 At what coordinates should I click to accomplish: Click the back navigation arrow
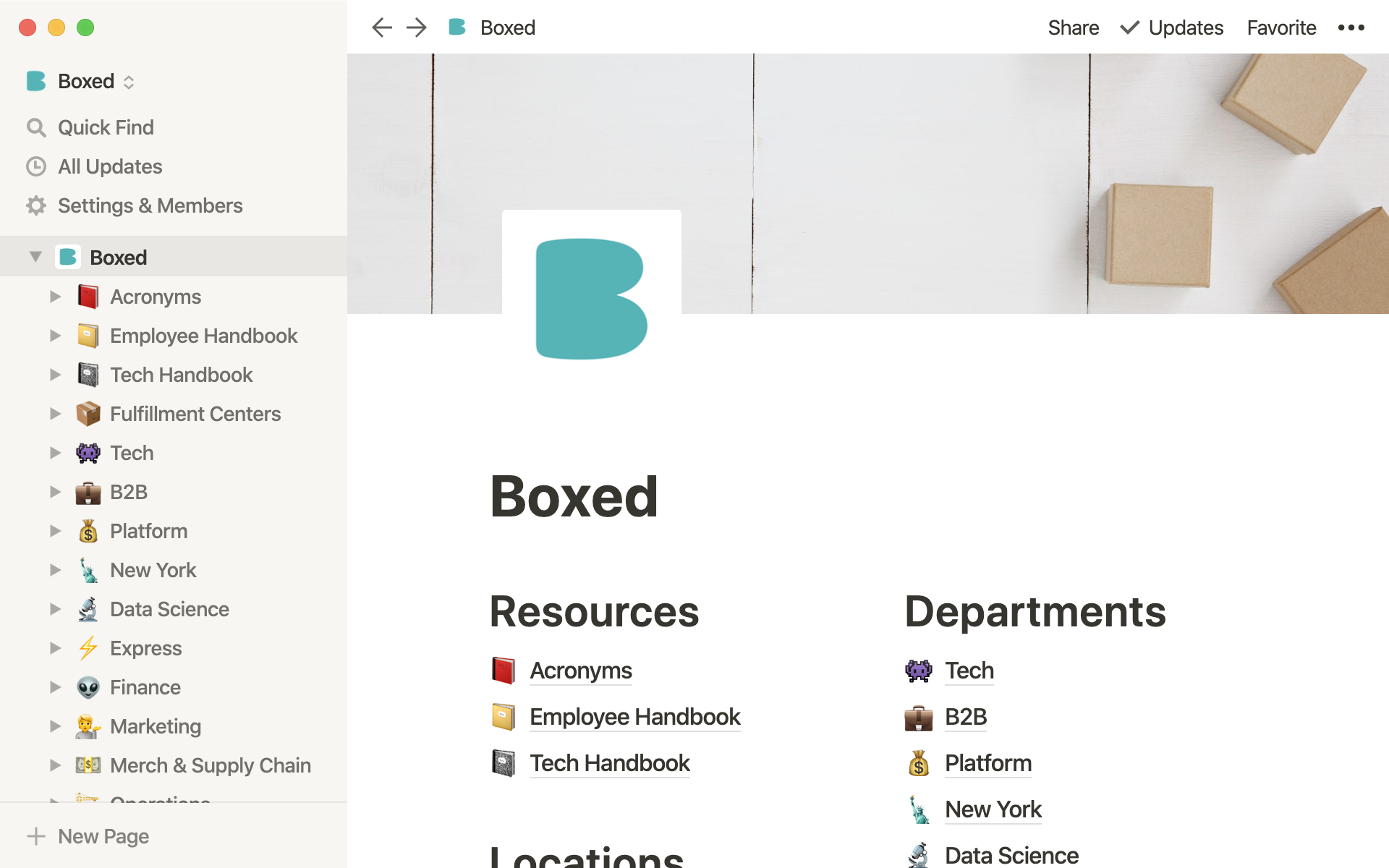[x=381, y=27]
